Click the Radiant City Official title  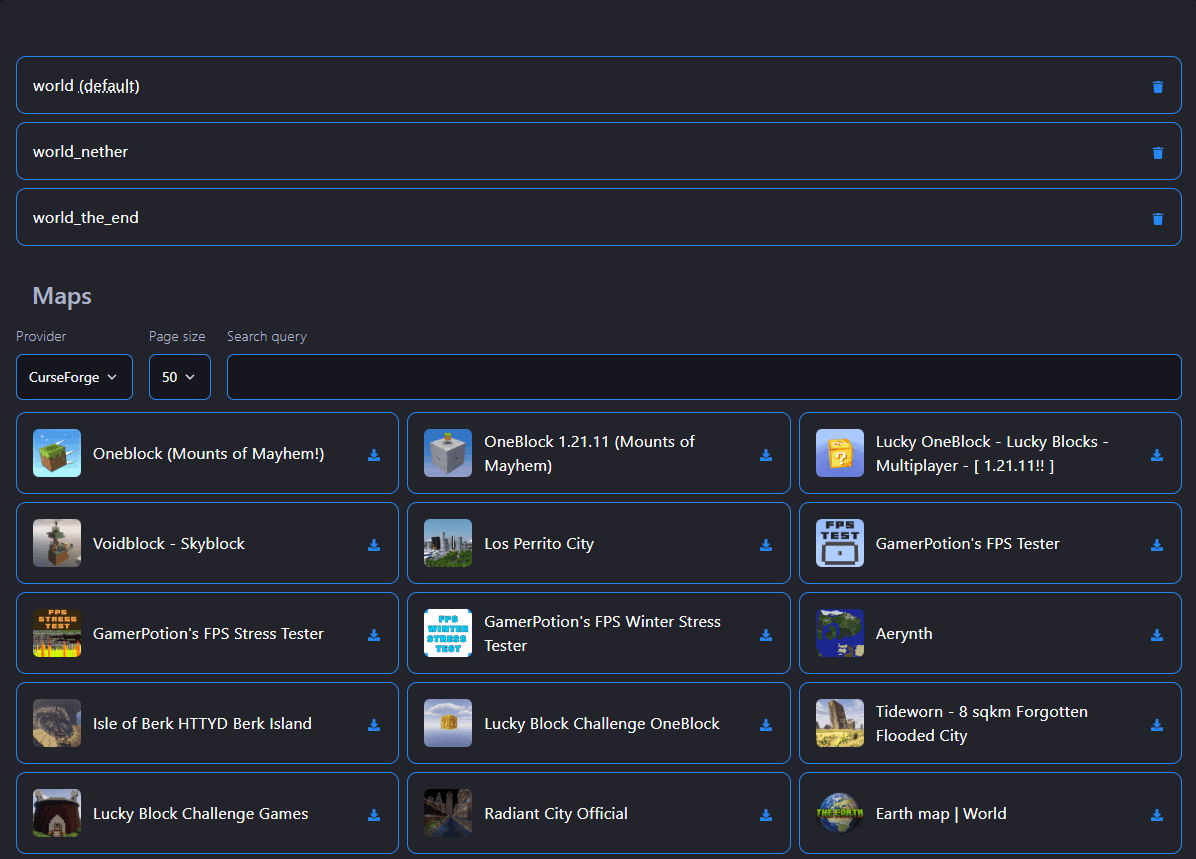coord(556,813)
